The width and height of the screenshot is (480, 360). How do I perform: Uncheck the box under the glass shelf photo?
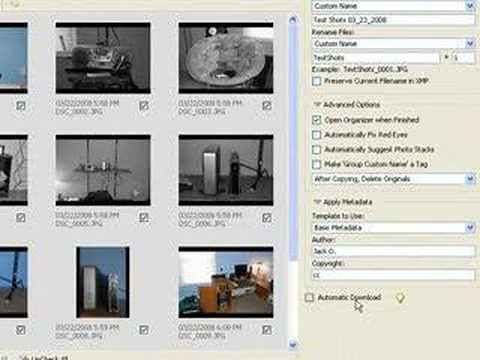(x=144, y=218)
